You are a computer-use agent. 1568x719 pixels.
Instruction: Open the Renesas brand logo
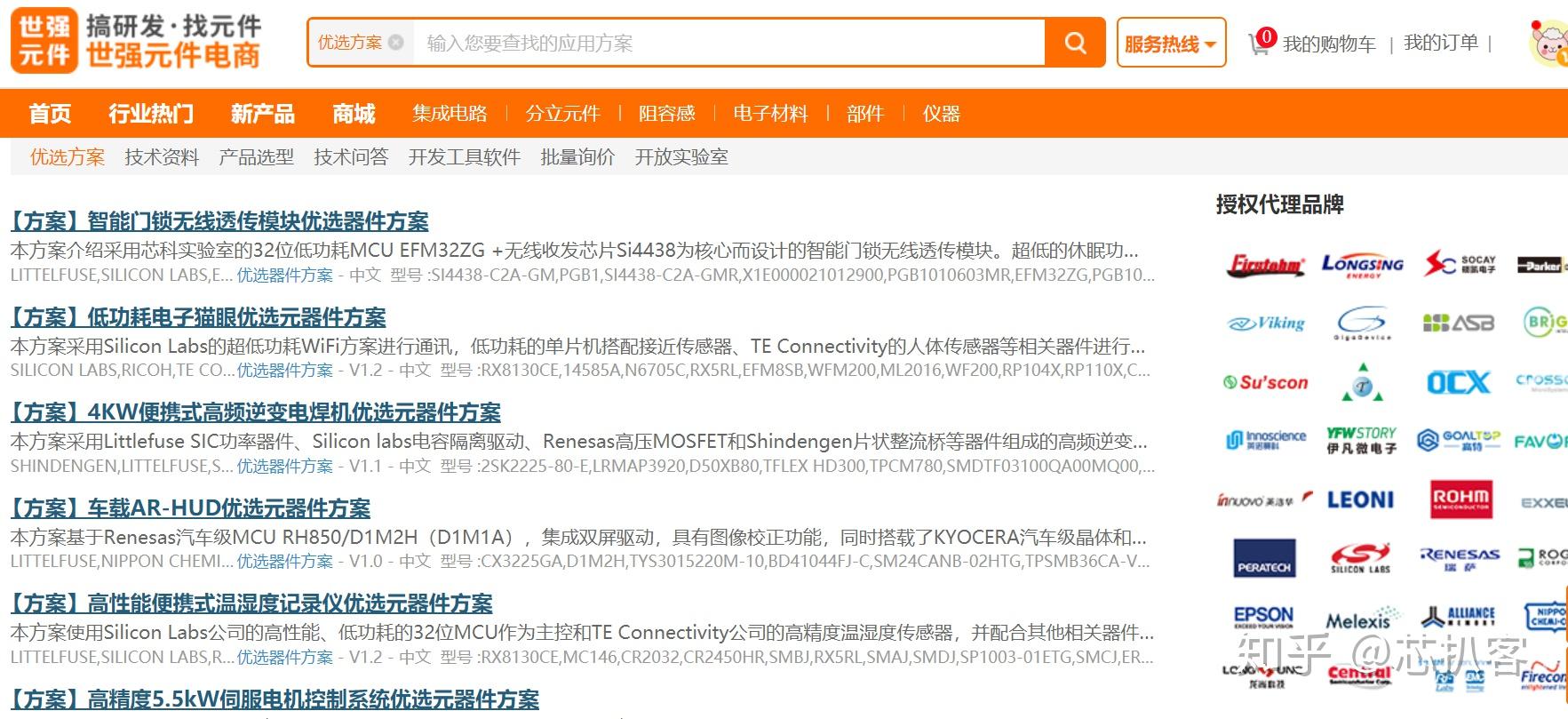[x=1460, y=558]
